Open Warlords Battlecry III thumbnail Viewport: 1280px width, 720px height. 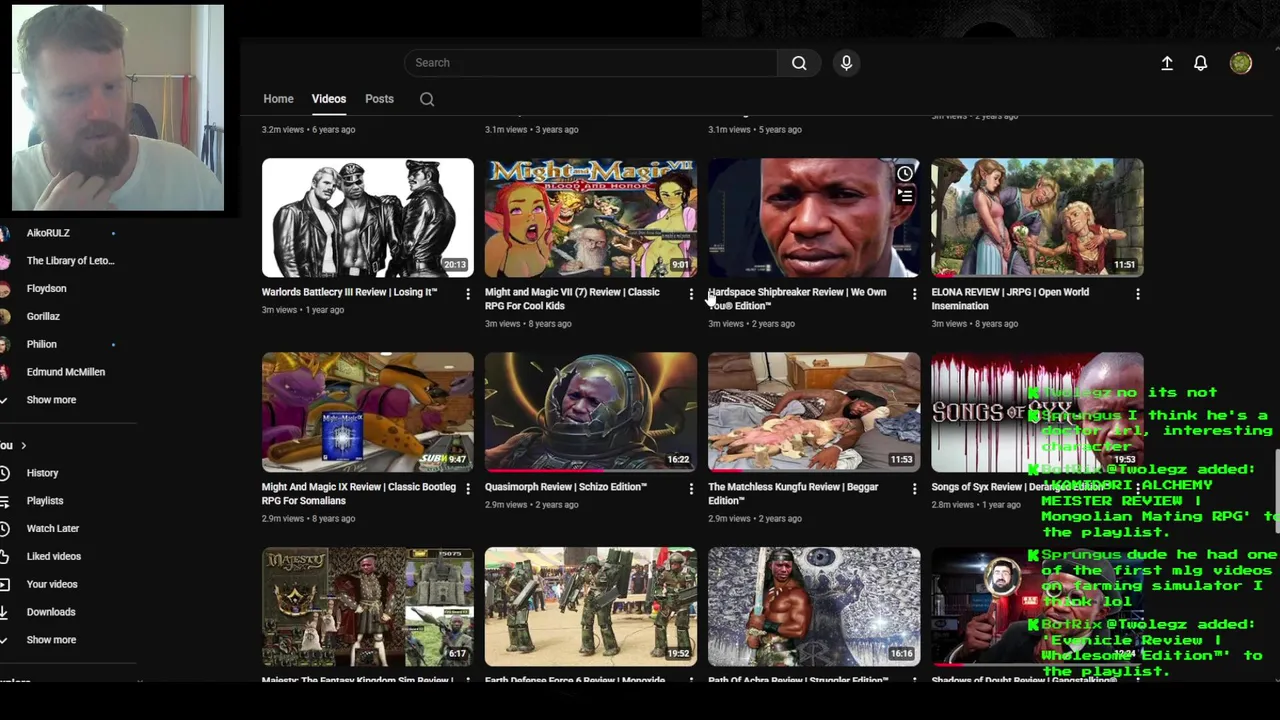point(367,217)
